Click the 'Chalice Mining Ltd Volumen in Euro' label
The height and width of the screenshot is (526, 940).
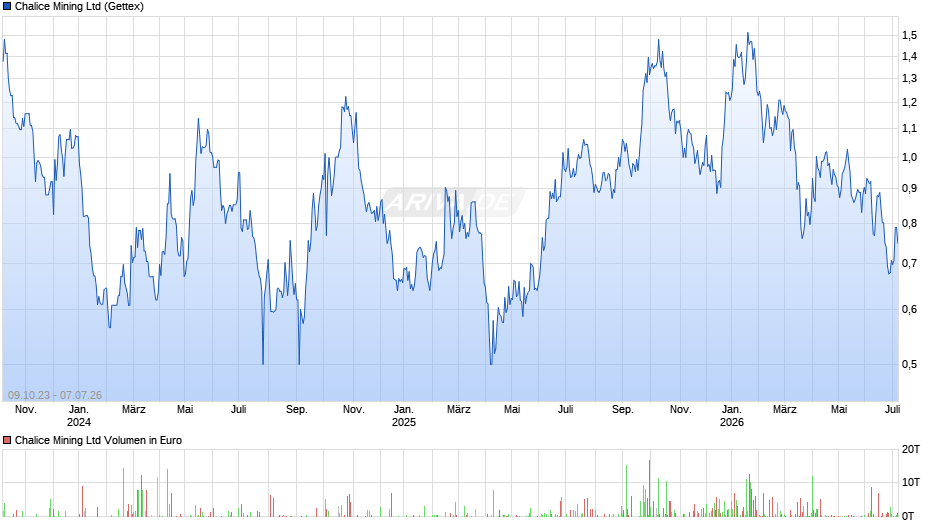pos(98,440)
